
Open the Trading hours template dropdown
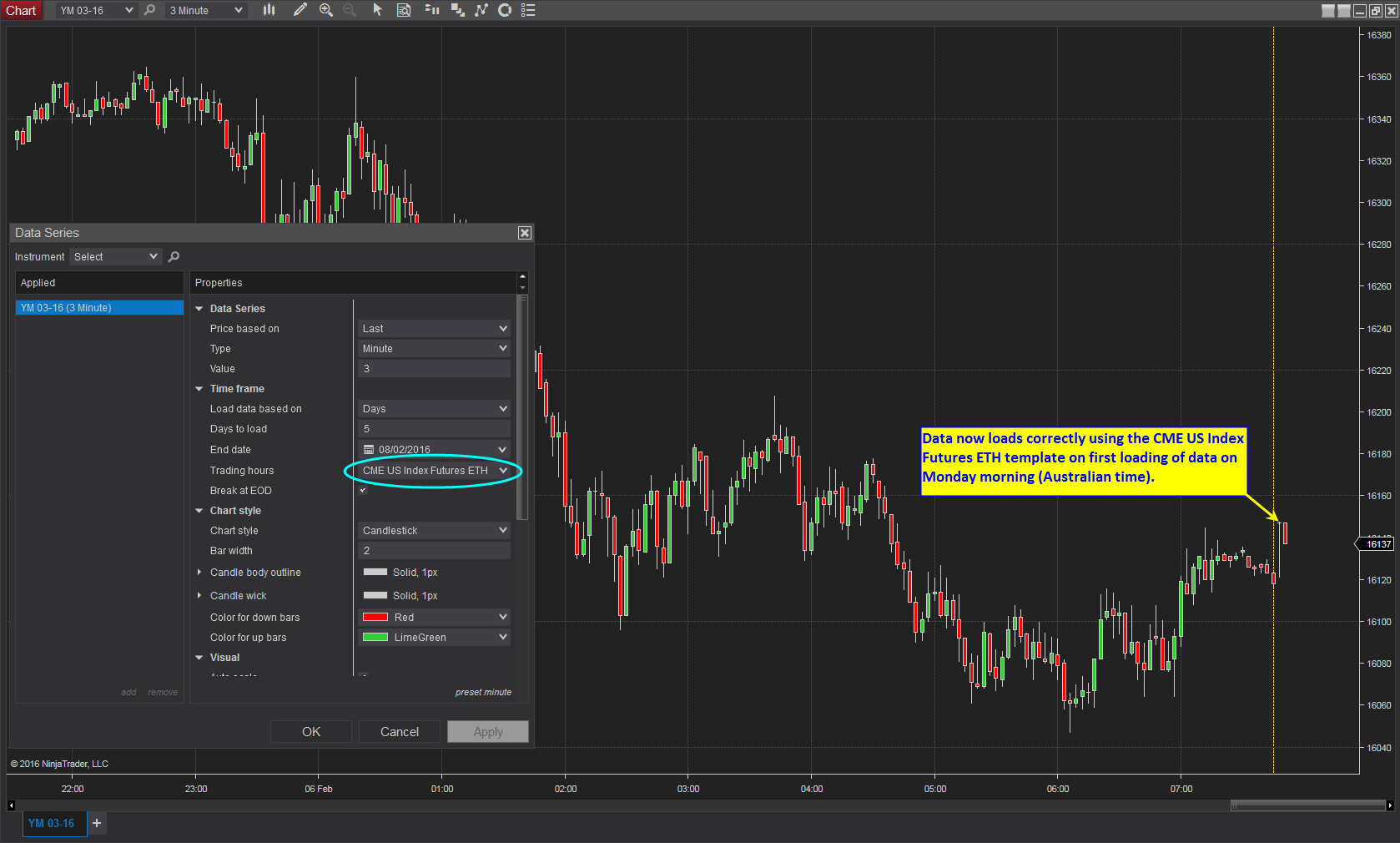434,470
